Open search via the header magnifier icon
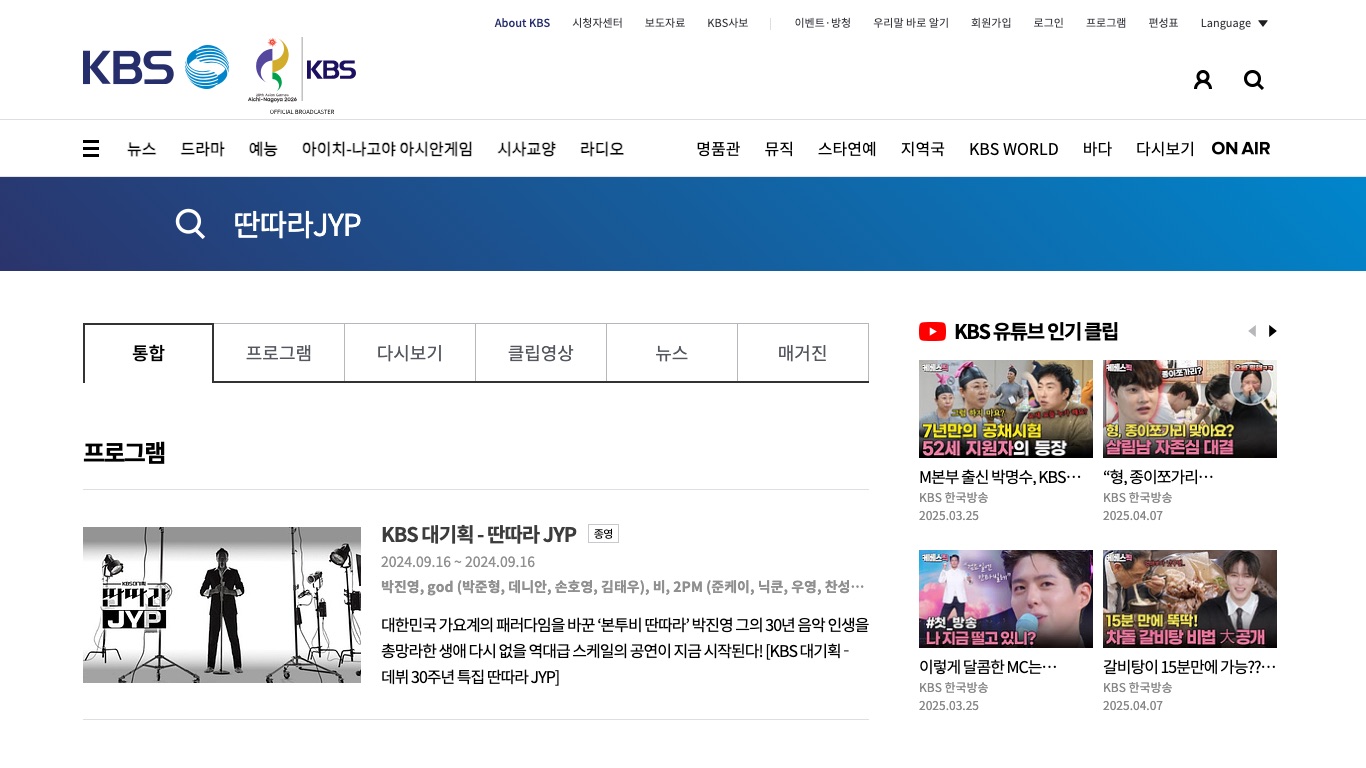This screenshot has width=1366, height=768. (x=1254, y=80)
